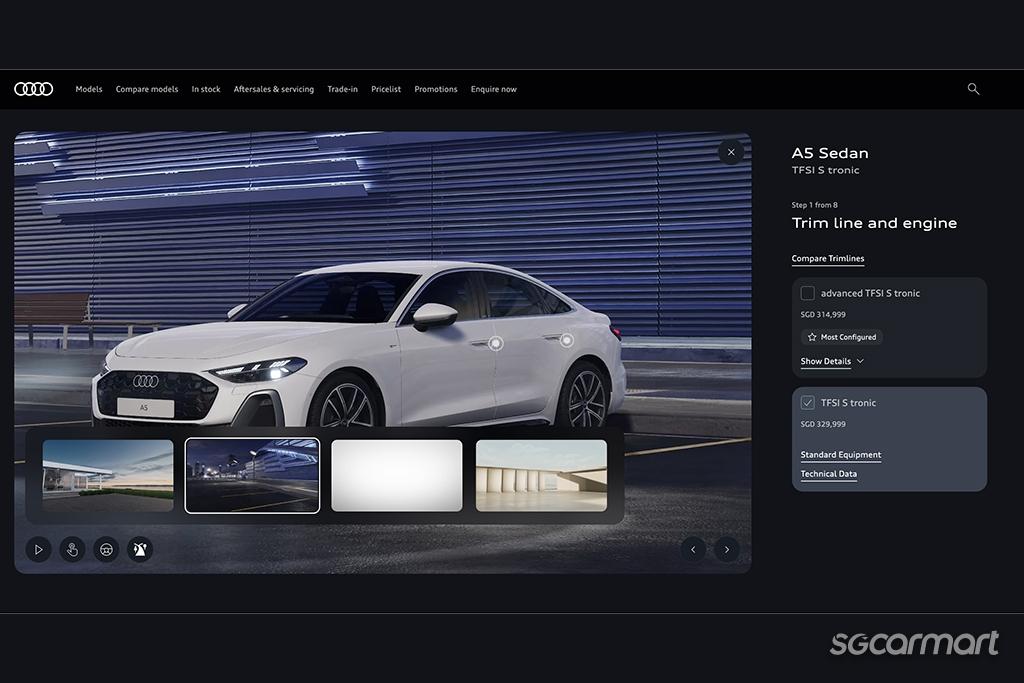This screenshot has height=683, width=1024.
Task: Open the Standard Equipment link
Action: click(840, 455)
